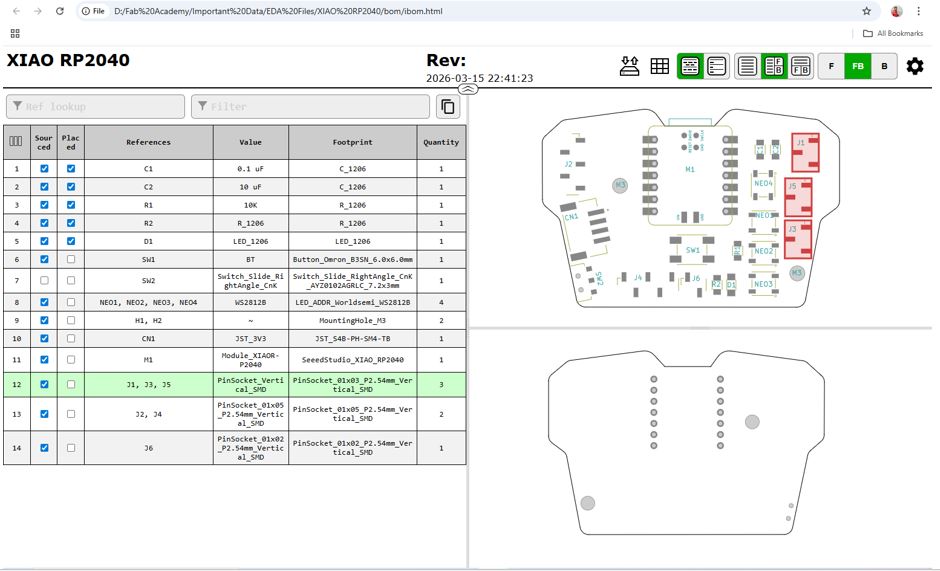Check Placed for SW1 row
The height and width of the screenshot is (571, 940).
click(71, 259)
